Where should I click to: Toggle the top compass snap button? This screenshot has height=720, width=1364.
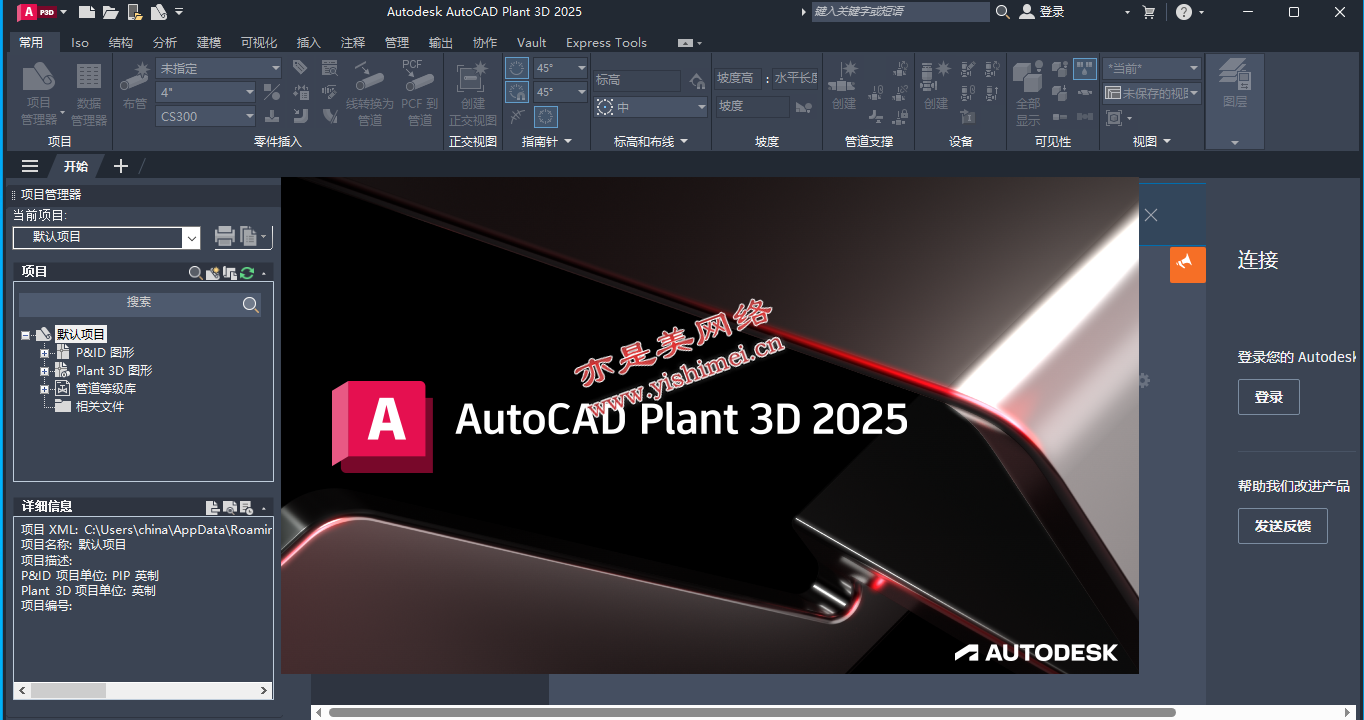tap(516, 68)
